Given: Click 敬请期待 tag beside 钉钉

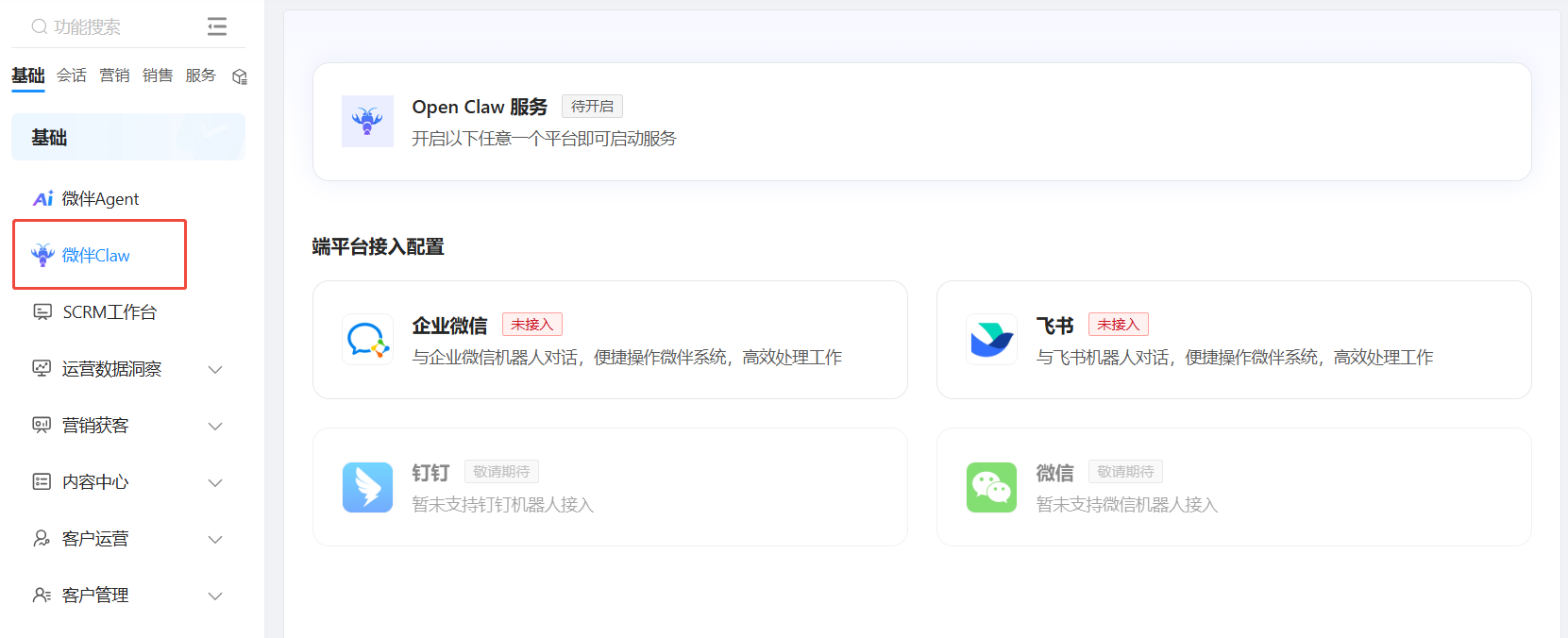Looking at the screenshot, I should 501,472.
